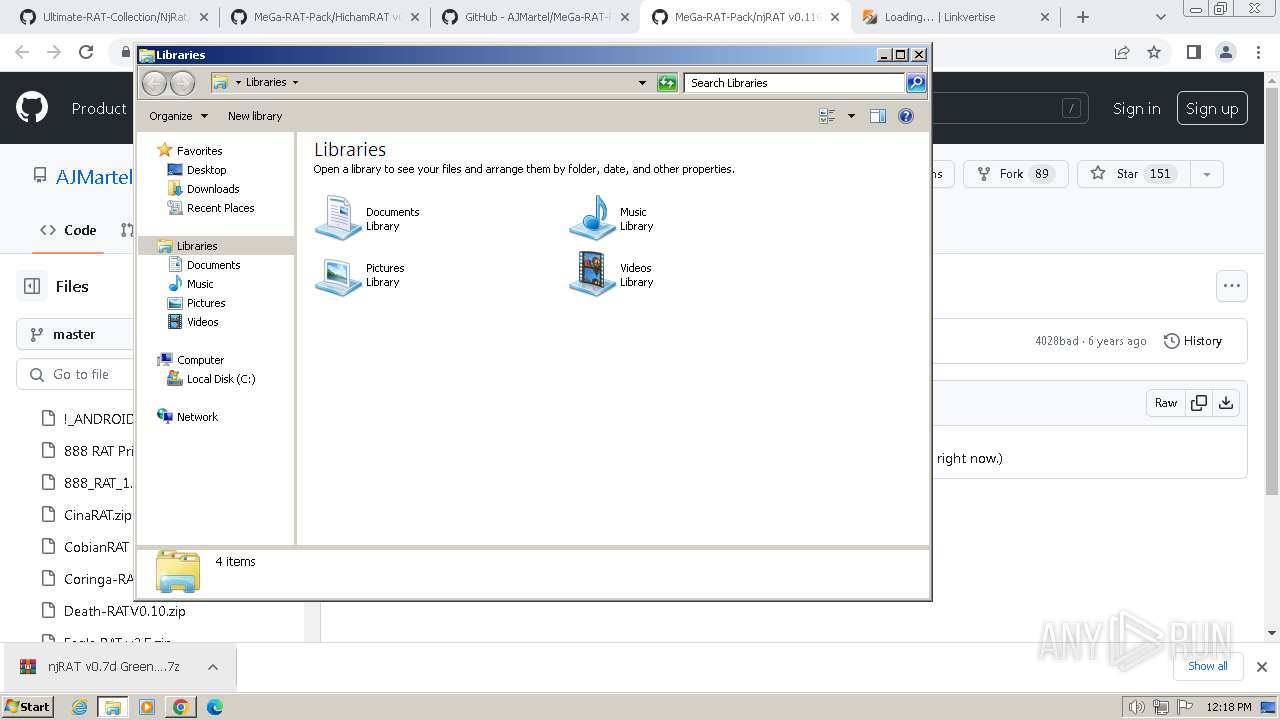Click Show all downloads button
Viewport: 1280px width, 720px height.
click(1208, 666)
